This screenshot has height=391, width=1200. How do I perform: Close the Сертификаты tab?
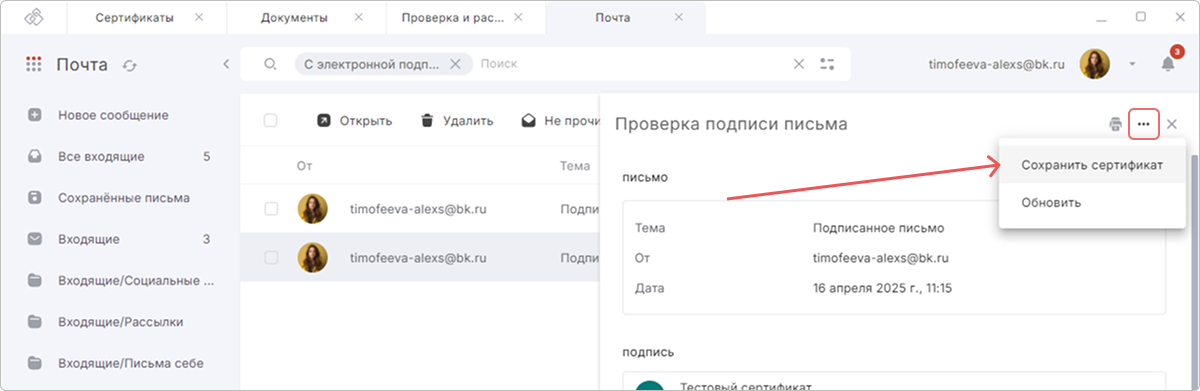(198, 17)
